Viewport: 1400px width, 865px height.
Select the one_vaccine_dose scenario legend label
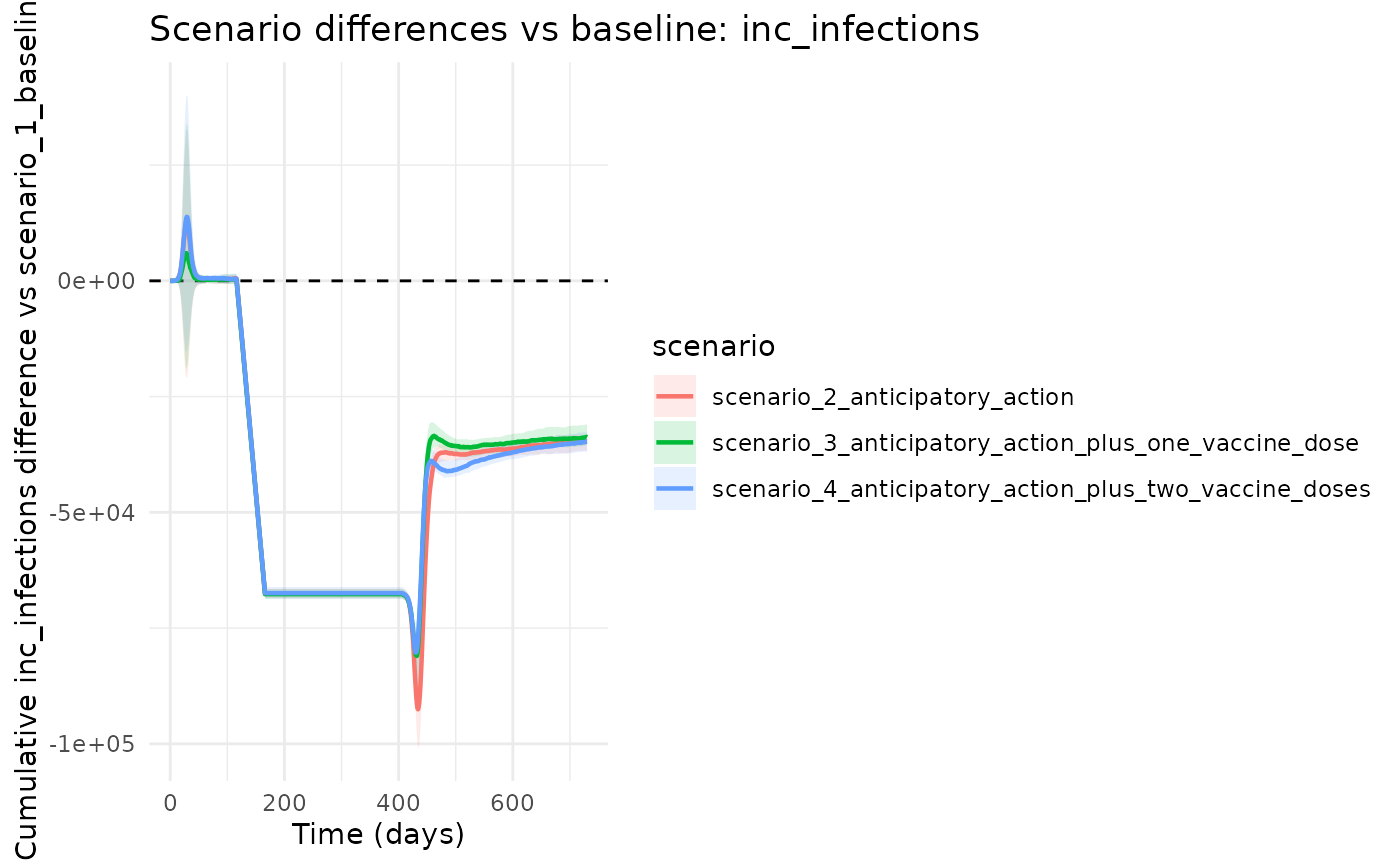pyautogui.click(x=1035, y=443)
